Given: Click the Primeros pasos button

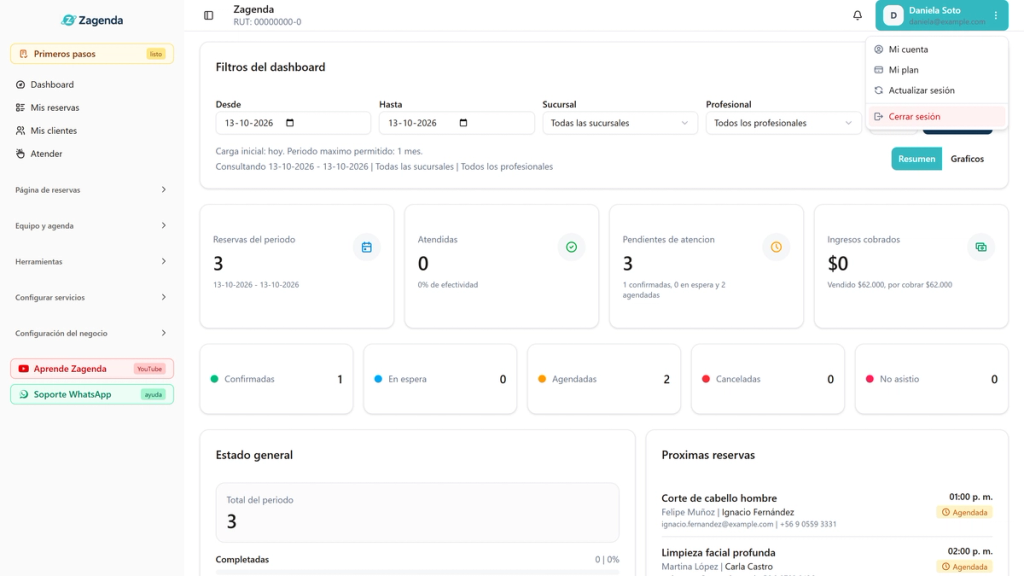Looking at the screenshot, I should 92,54.
